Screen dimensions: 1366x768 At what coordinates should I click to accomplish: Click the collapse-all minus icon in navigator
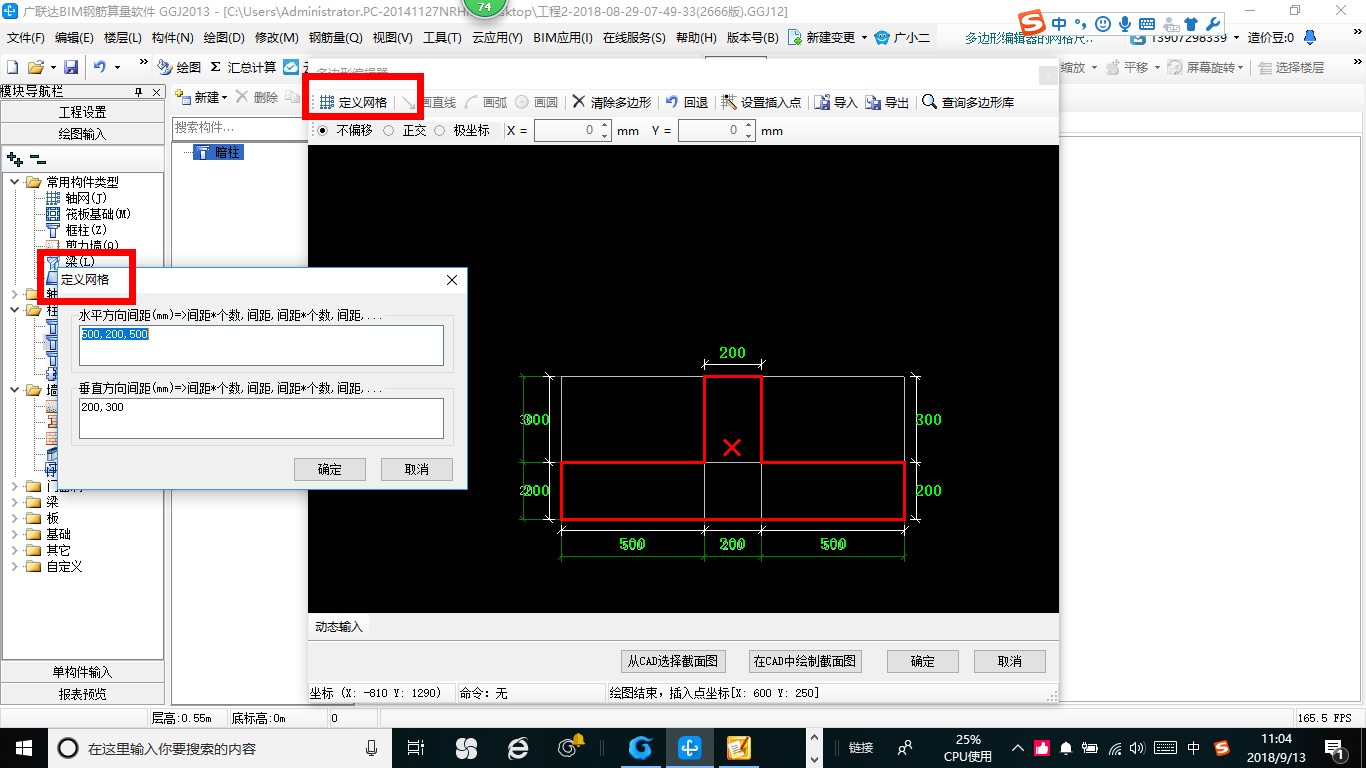[37, 159]
